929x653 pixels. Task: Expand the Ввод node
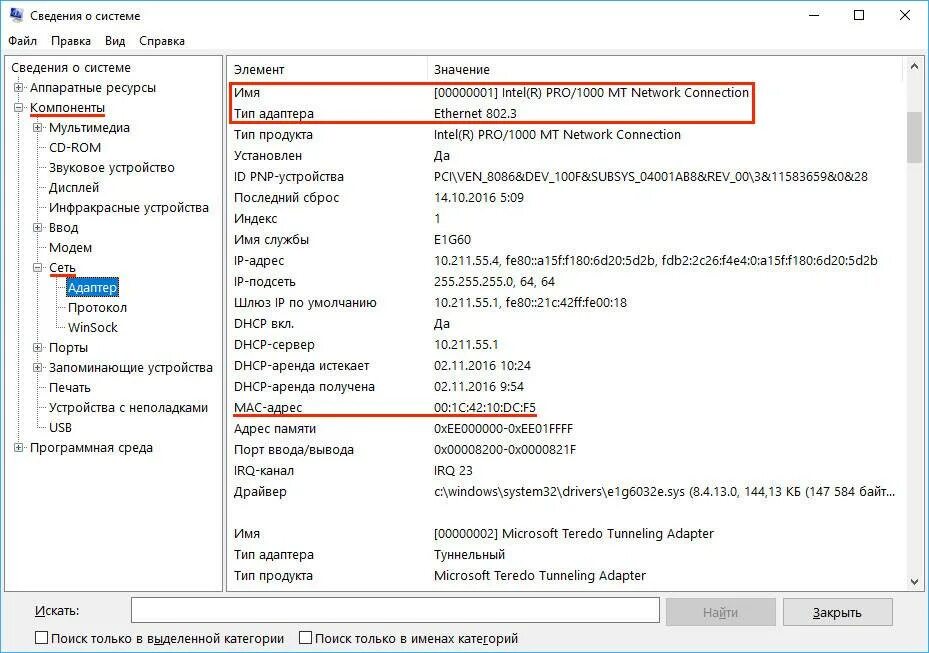[x=37, y=228]
